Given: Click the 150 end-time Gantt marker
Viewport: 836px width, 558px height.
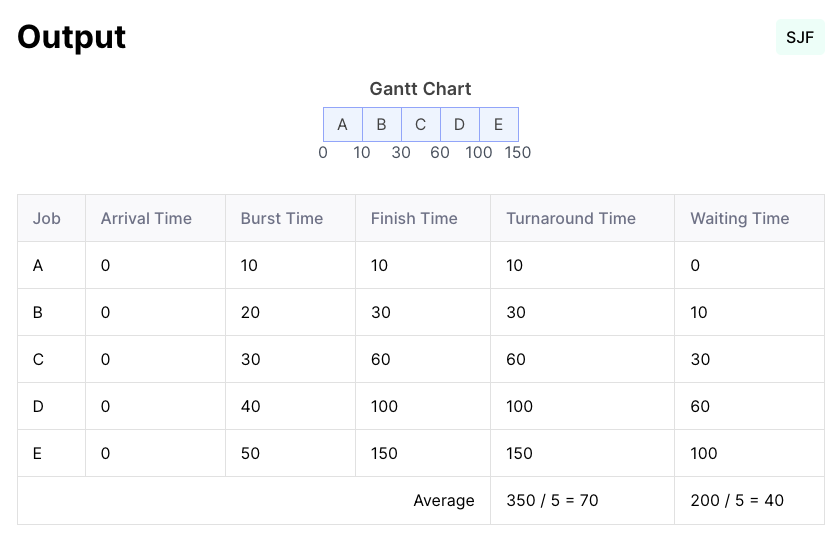Looking at the screenshot, I should tap(518, 152).
